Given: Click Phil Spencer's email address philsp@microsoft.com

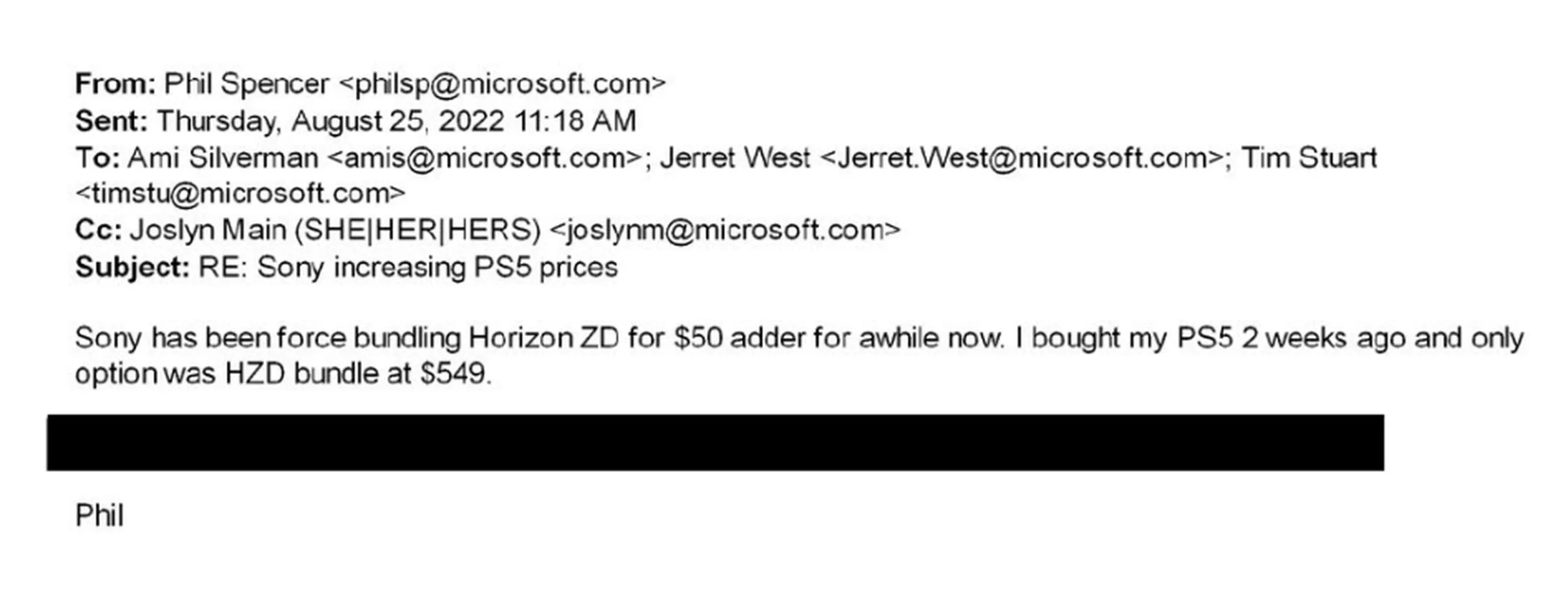Looking at the screenshot, I should tap(502, 84).
